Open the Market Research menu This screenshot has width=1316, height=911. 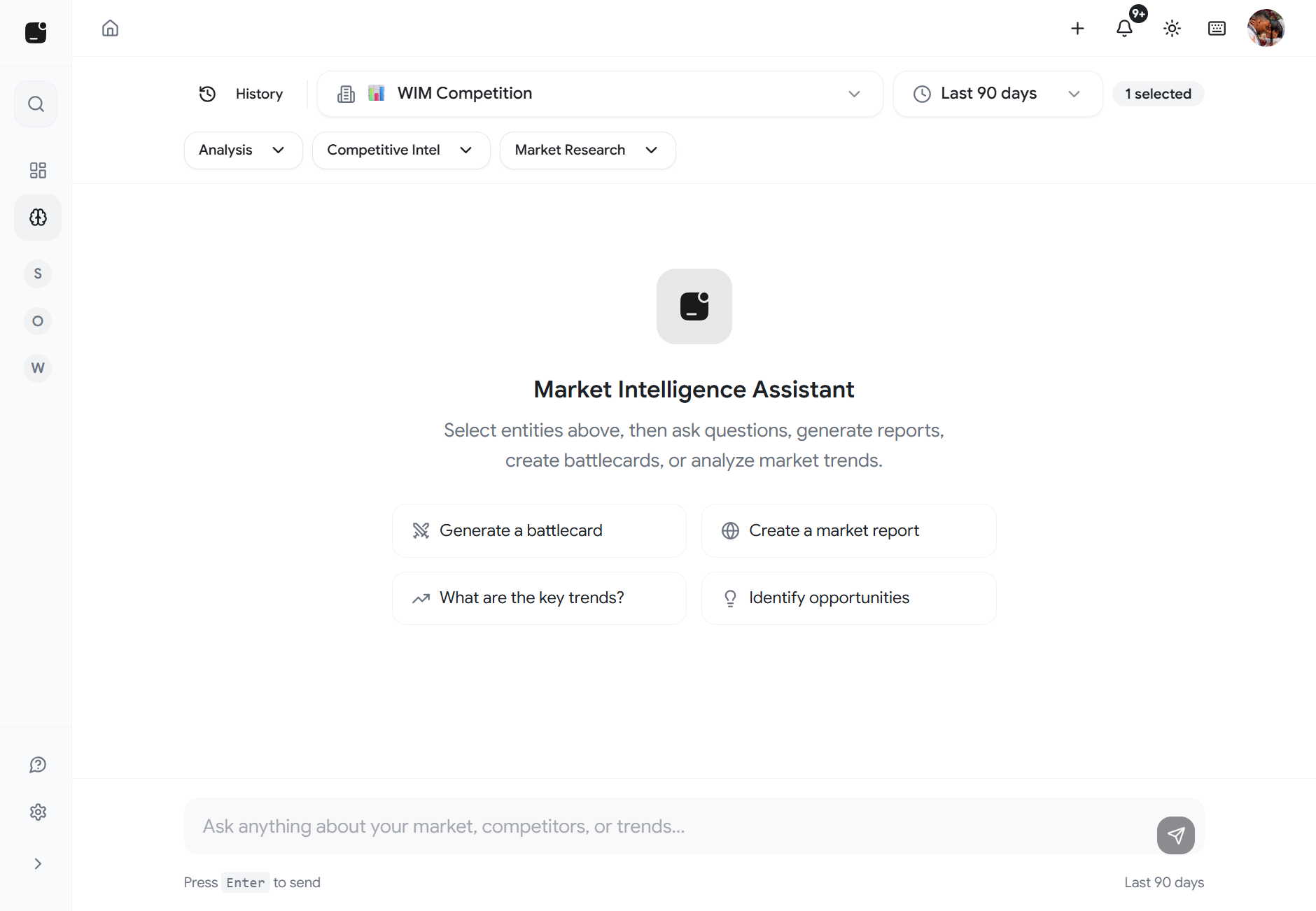[587, 150]
